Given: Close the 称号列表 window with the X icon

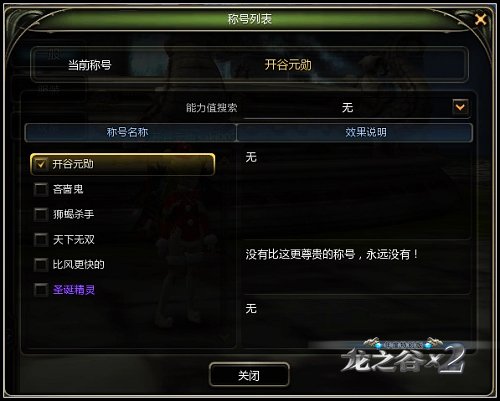Looking at the screenshot, I should [x=480, y=19].
